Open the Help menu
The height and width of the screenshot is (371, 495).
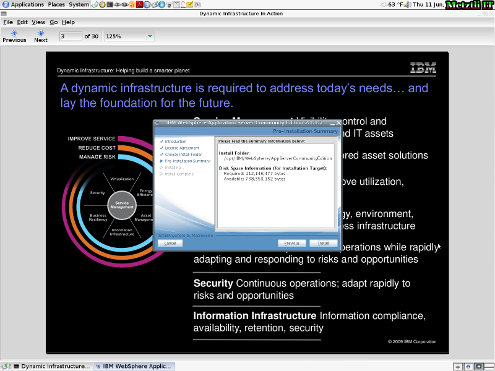[x=68, y=22]
